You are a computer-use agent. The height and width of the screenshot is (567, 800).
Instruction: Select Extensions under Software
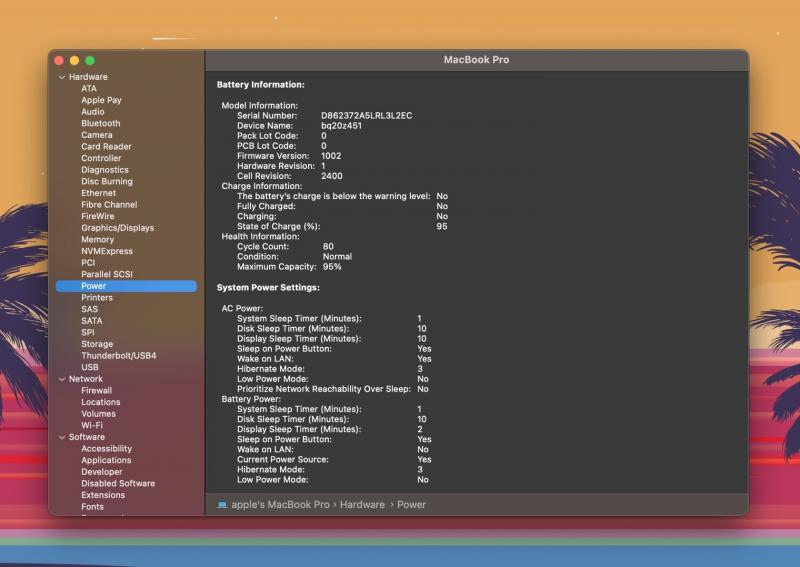pyautogui.click(x=103, y=496)
